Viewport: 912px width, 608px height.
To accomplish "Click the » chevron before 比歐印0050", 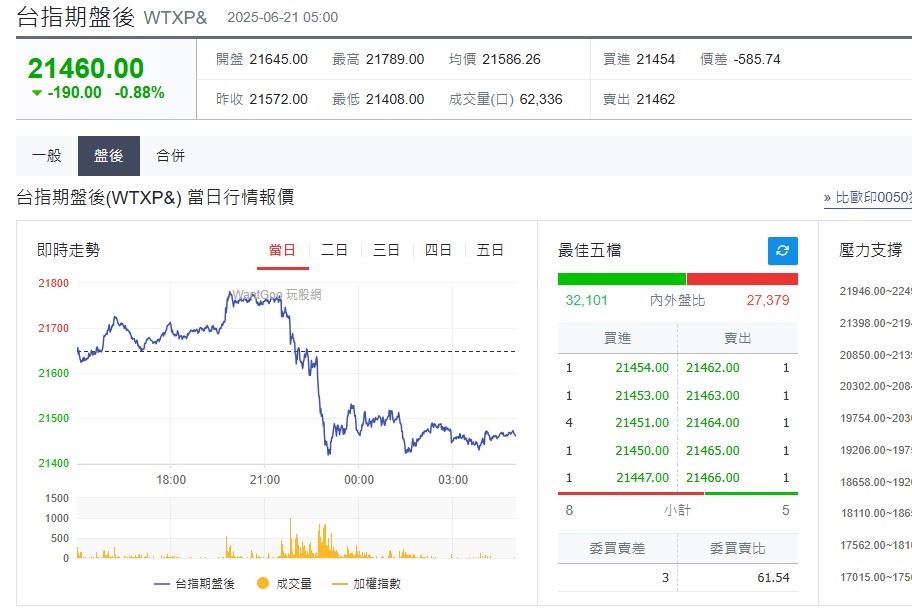I will 828,197.
